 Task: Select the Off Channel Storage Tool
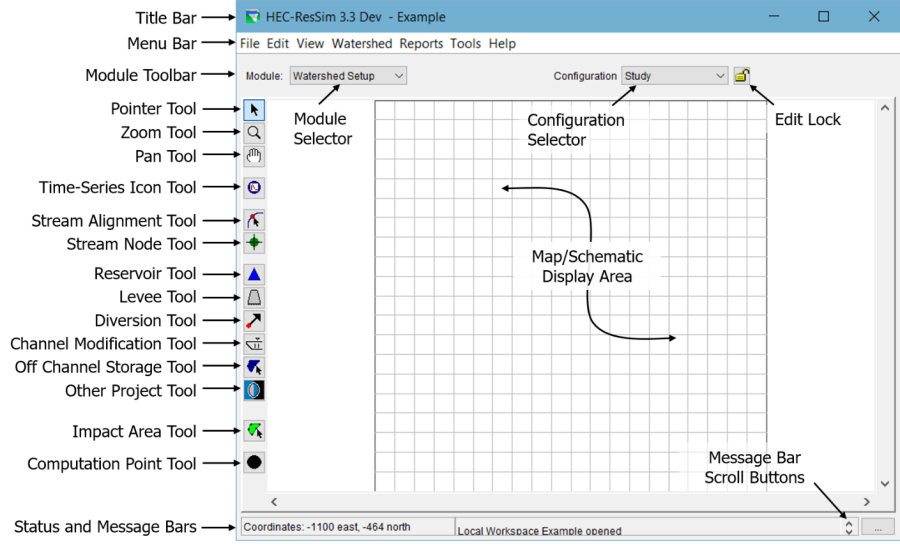(254, 366)
